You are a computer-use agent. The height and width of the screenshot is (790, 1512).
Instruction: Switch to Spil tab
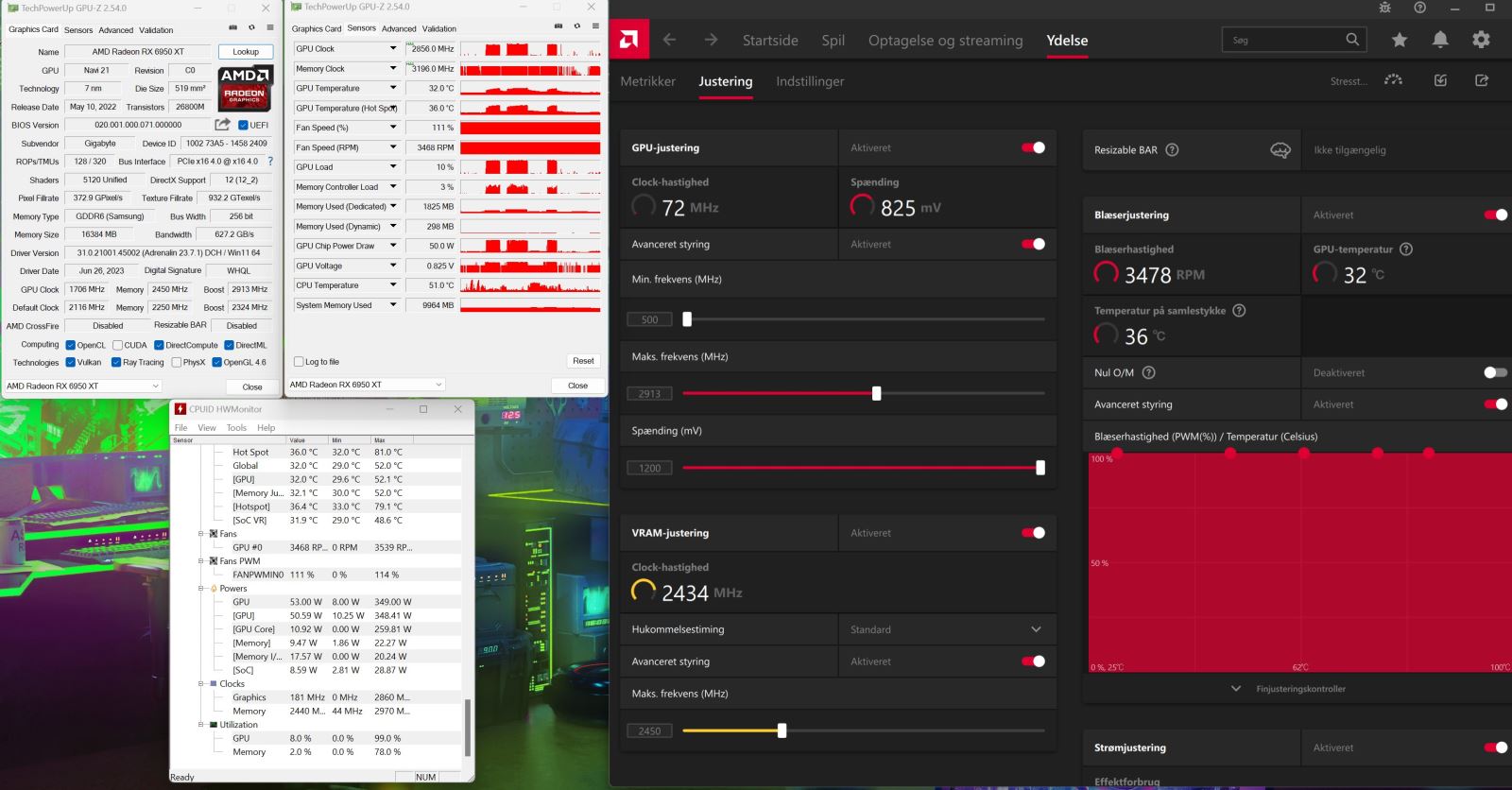pos(833,41)
